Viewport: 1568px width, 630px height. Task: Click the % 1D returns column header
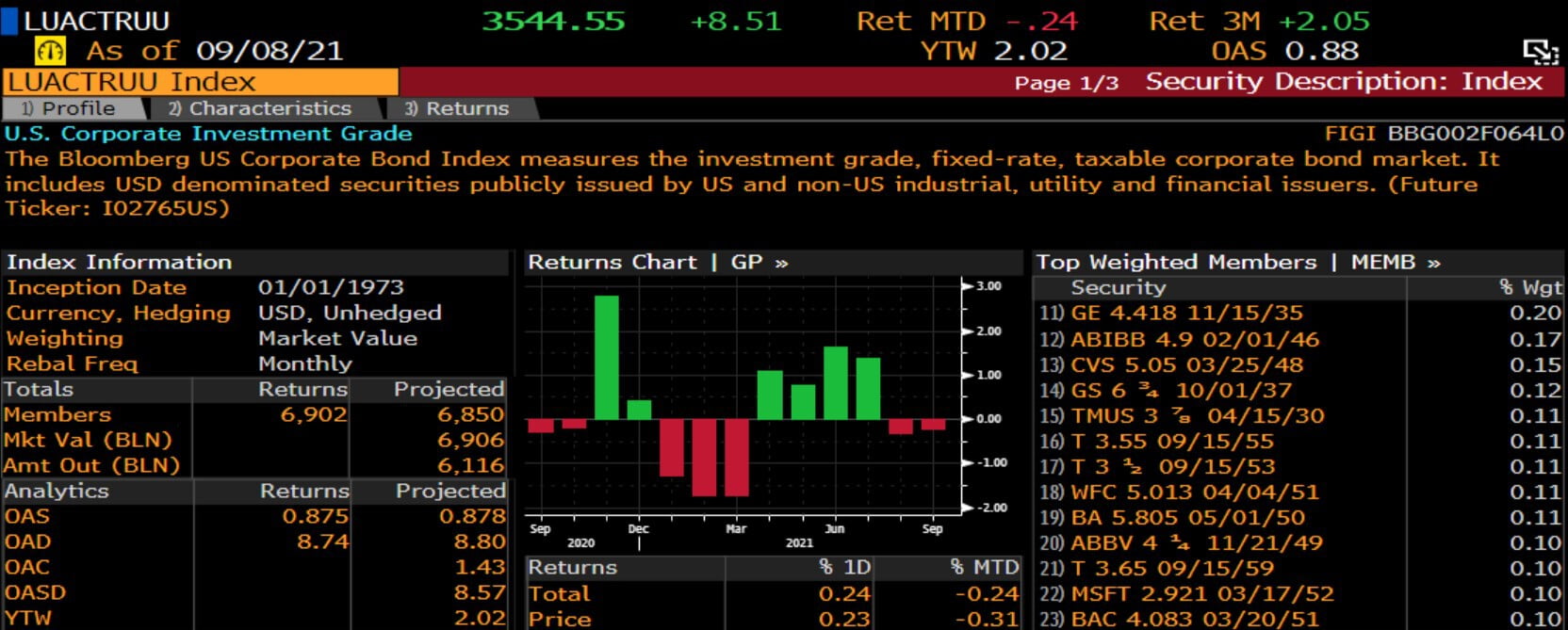coord(845,567)
